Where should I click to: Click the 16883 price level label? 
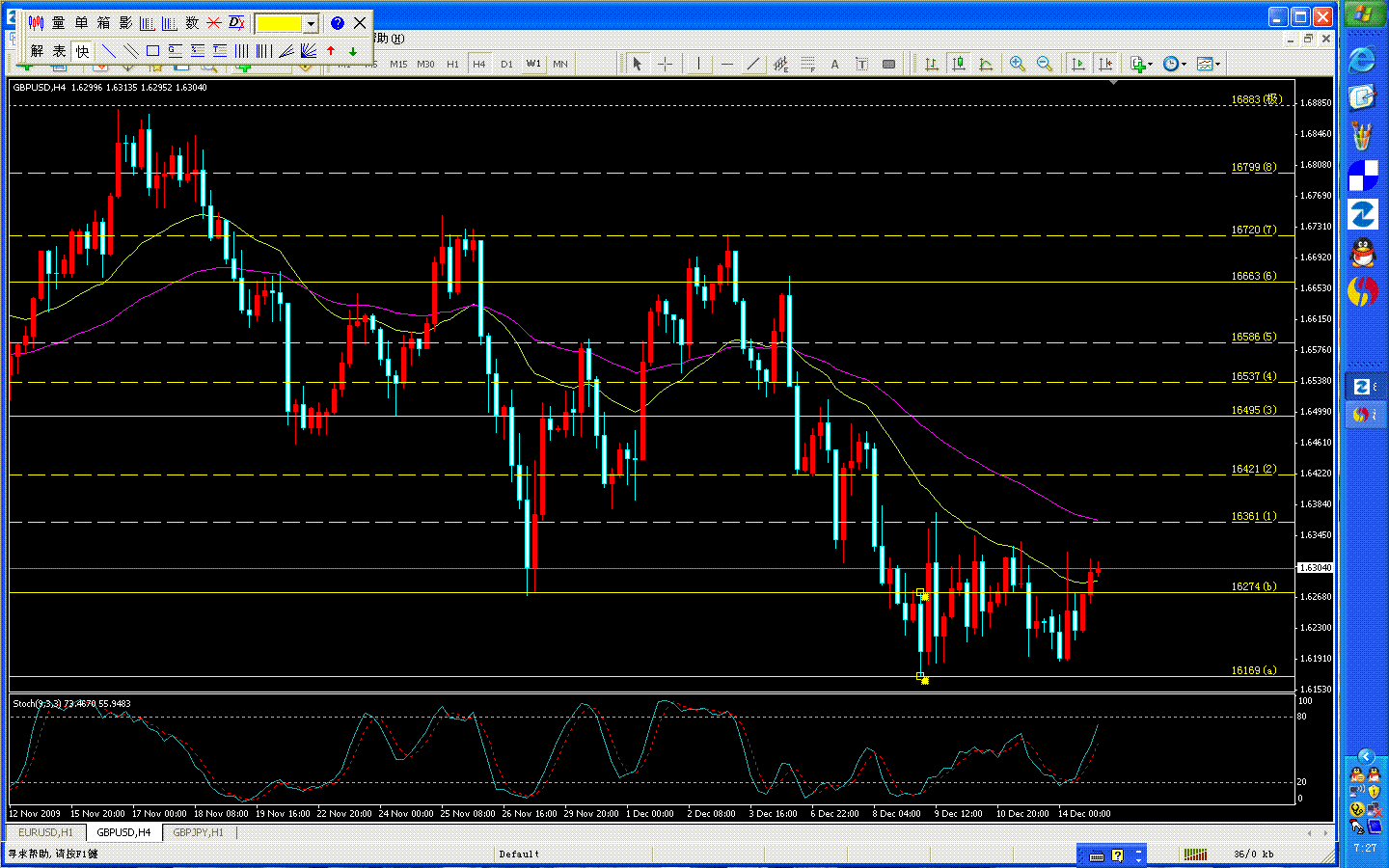[1256, 99]
